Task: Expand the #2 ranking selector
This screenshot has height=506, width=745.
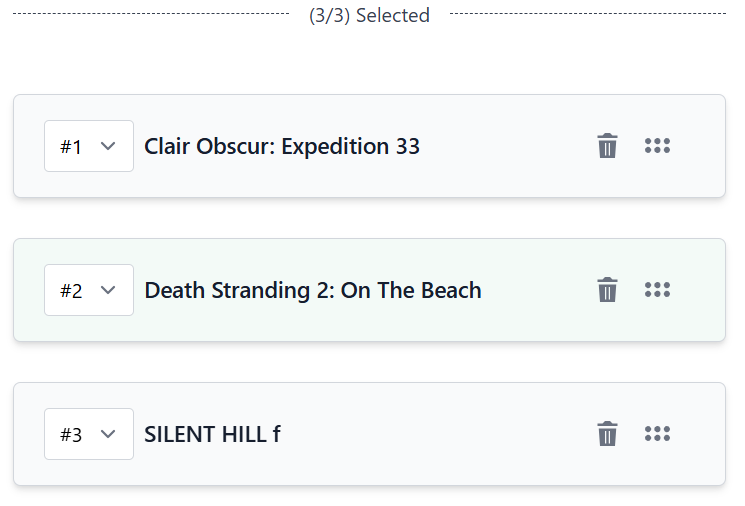Action: click(89, 290)
